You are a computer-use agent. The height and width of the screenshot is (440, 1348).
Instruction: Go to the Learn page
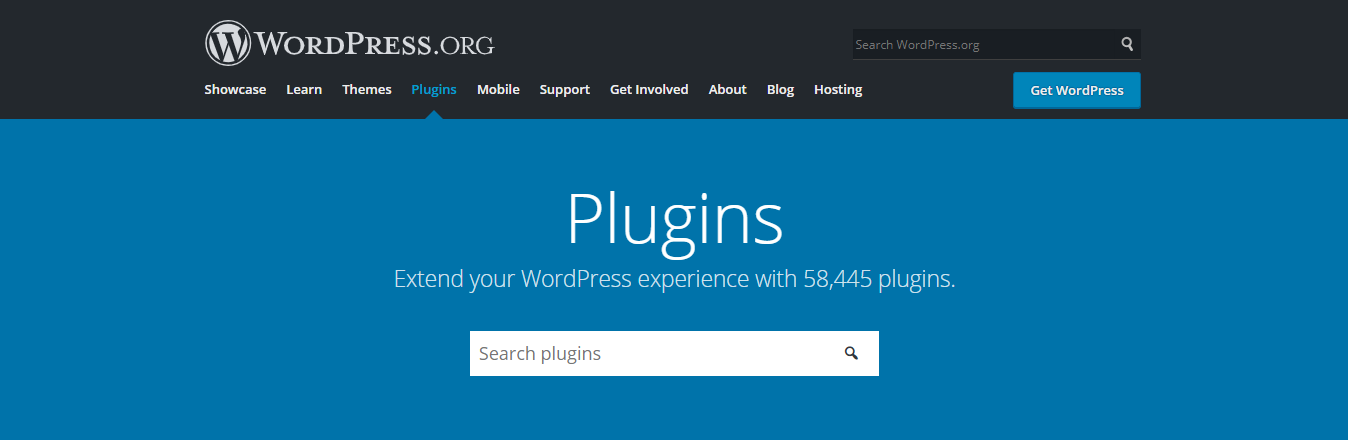(x=304, y=89)
